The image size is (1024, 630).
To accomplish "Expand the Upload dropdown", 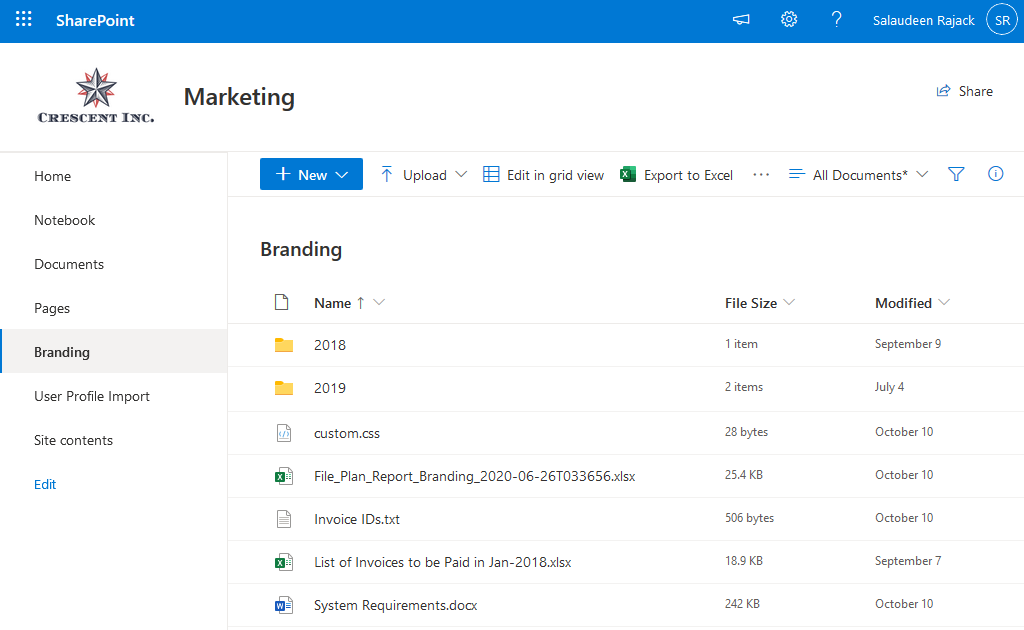I will coord(460,174).
